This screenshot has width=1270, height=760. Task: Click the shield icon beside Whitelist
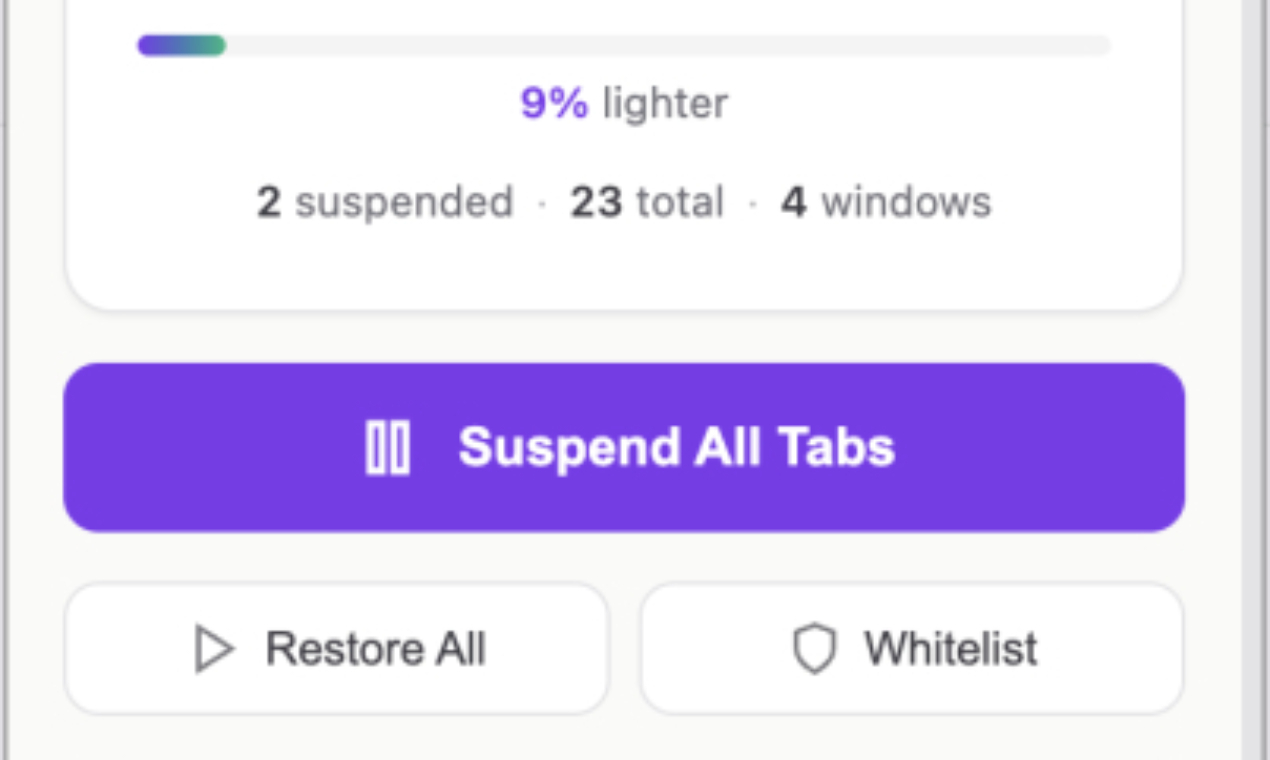pyautogui.click(x=814, y=649)
